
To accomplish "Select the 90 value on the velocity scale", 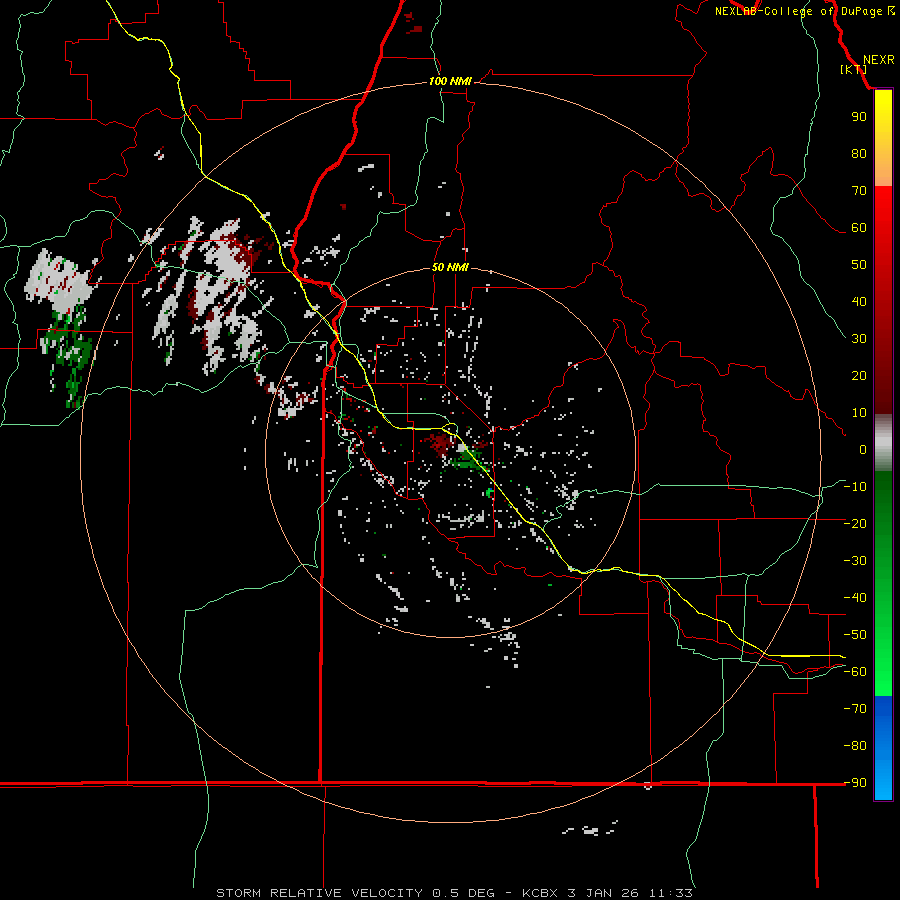I will 859,117.
